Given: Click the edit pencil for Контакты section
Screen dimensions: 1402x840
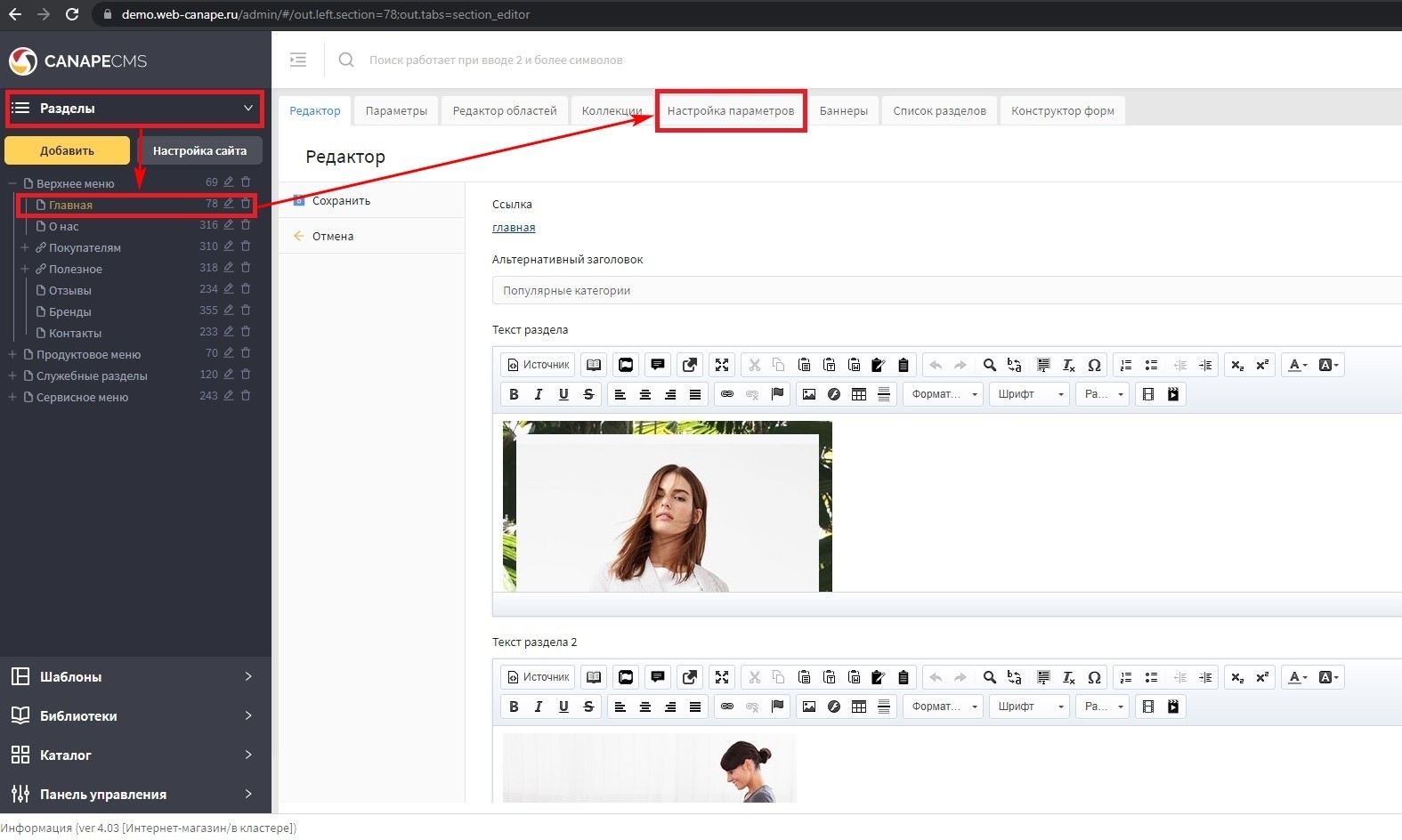Looking at the screenshot, I should (x=229, y=332).
